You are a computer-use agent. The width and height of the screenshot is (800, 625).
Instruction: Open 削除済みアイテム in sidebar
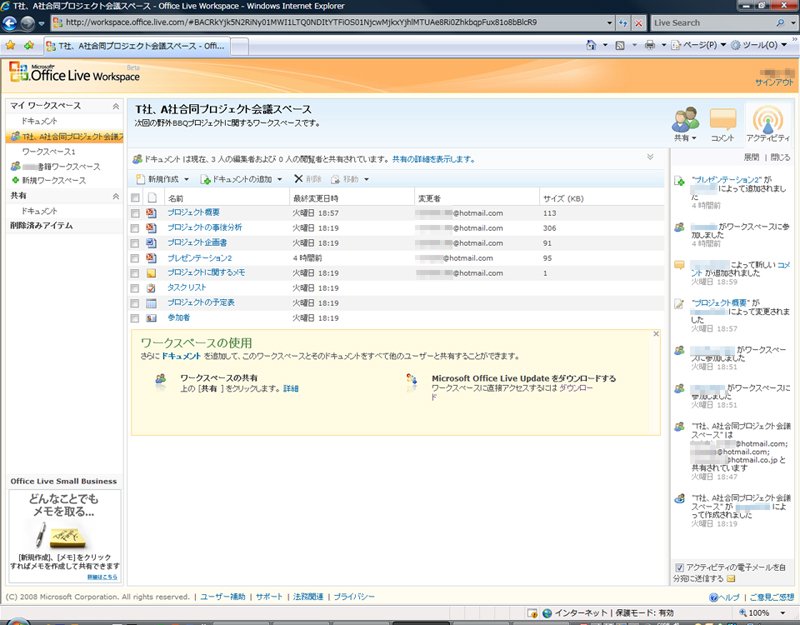(42, 226)
